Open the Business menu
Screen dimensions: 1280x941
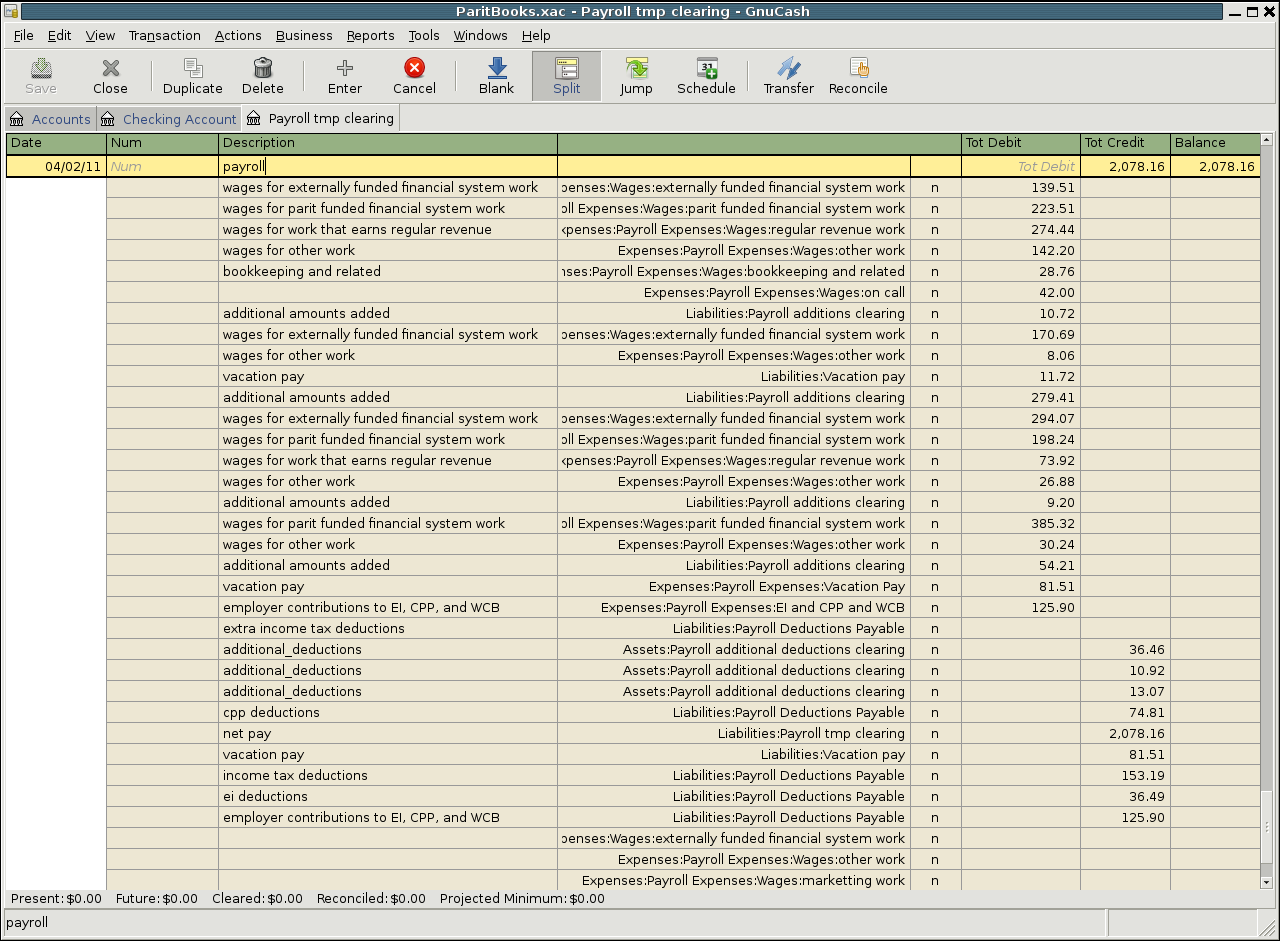click(x=304, y=35)
